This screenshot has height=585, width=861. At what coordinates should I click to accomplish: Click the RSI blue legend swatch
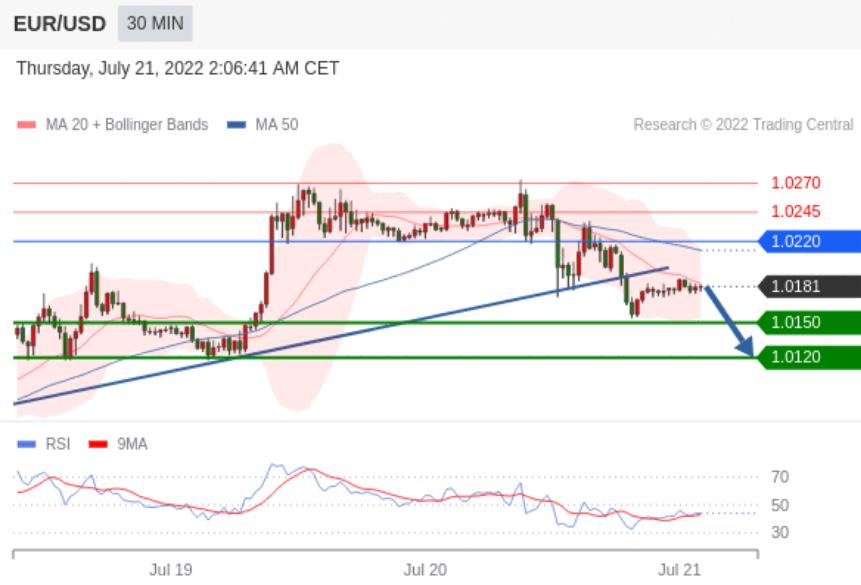pos(26,444)
